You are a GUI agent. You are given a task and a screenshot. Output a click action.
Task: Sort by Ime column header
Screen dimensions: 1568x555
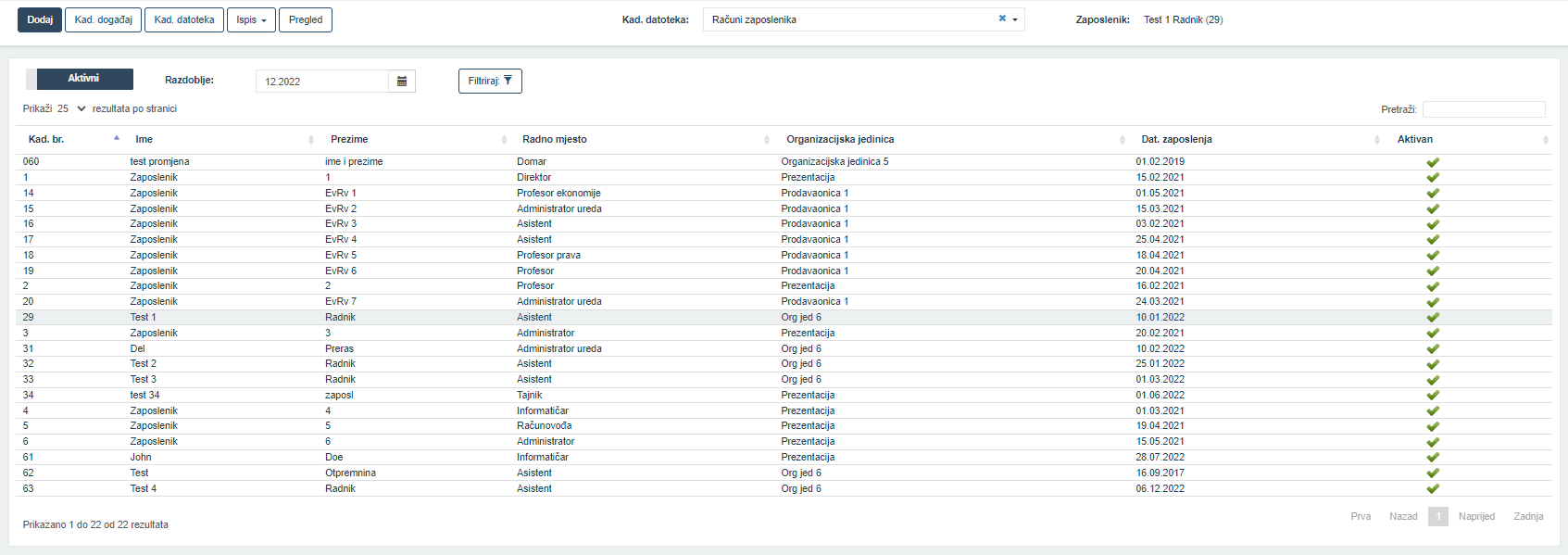click(x=222, y=139)
